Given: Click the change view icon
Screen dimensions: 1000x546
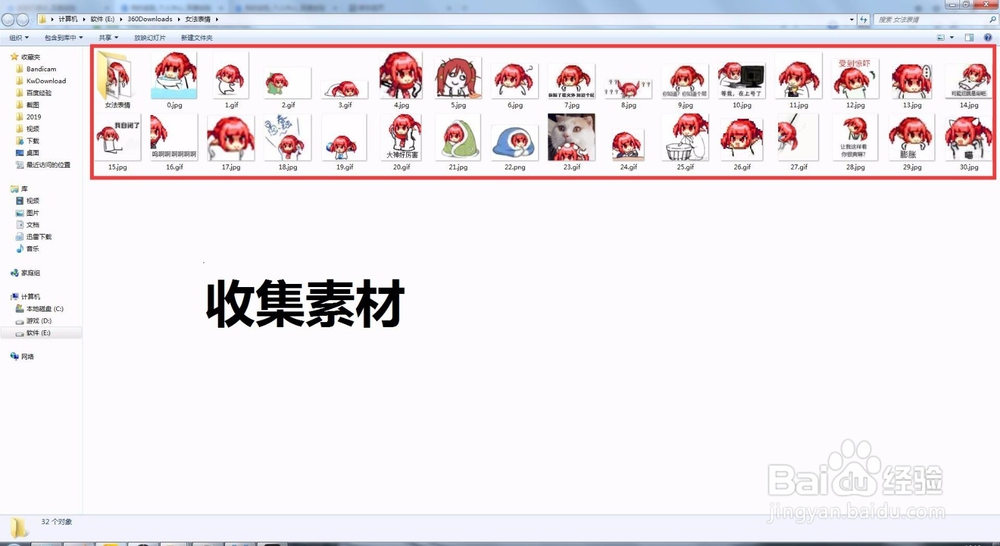Looking at the screenshot, I should [941, 38].
